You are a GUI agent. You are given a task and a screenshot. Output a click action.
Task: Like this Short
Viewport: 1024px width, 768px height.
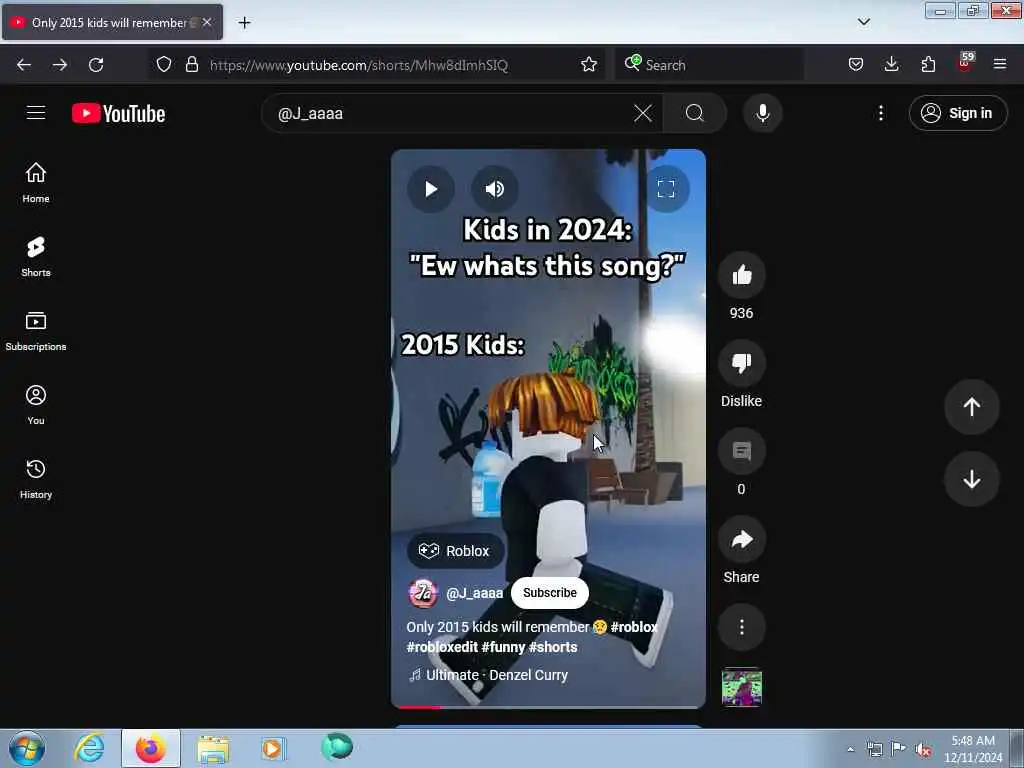(741, 276)
